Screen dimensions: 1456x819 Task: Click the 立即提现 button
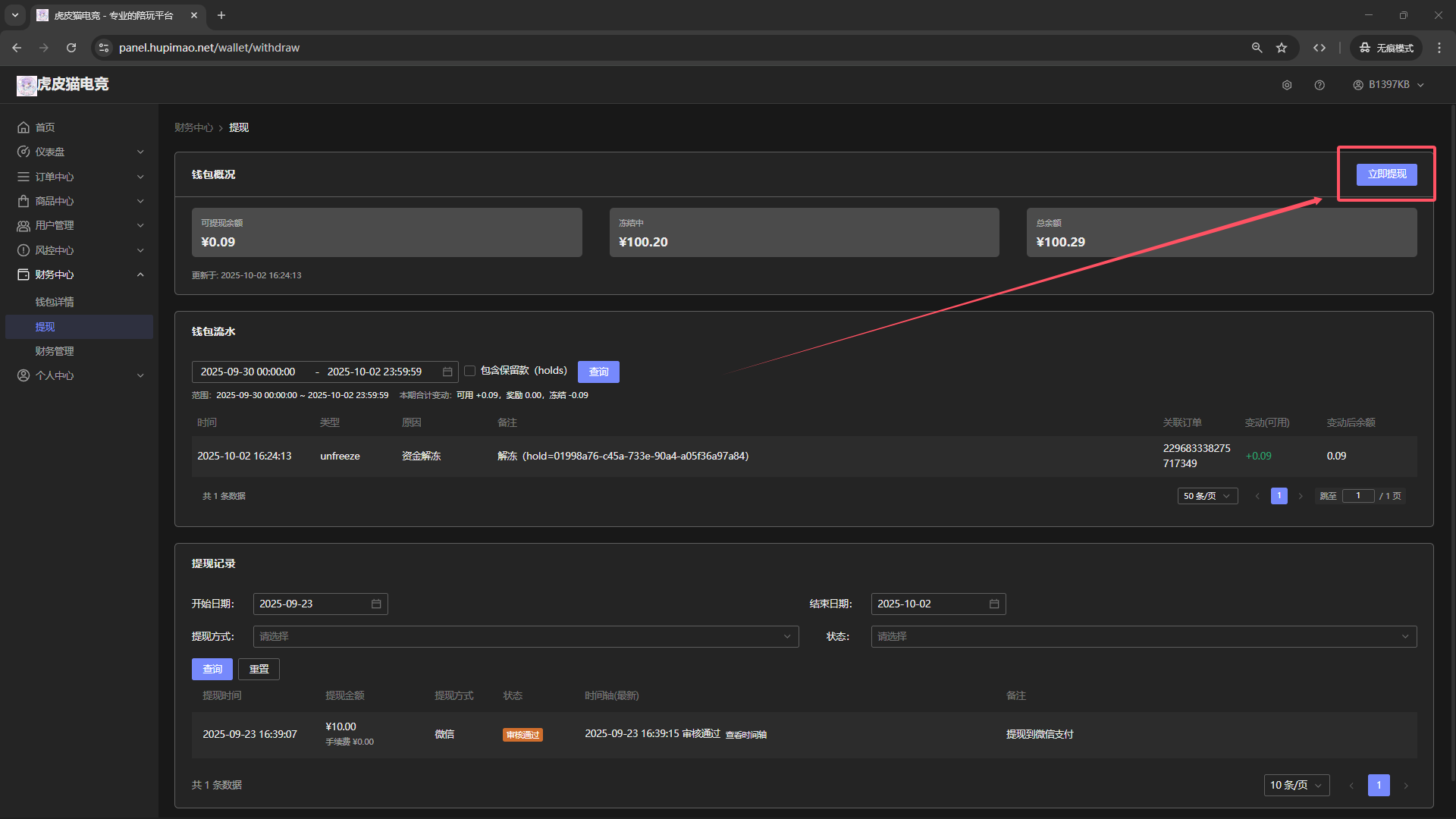1386,174
